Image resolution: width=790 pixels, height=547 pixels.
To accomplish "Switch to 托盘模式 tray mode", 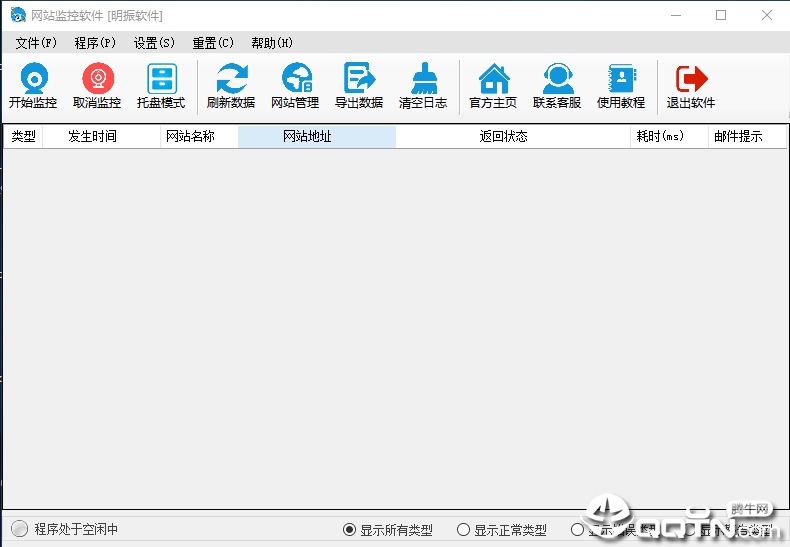I will pyautogui.click(x=161, y=86).
